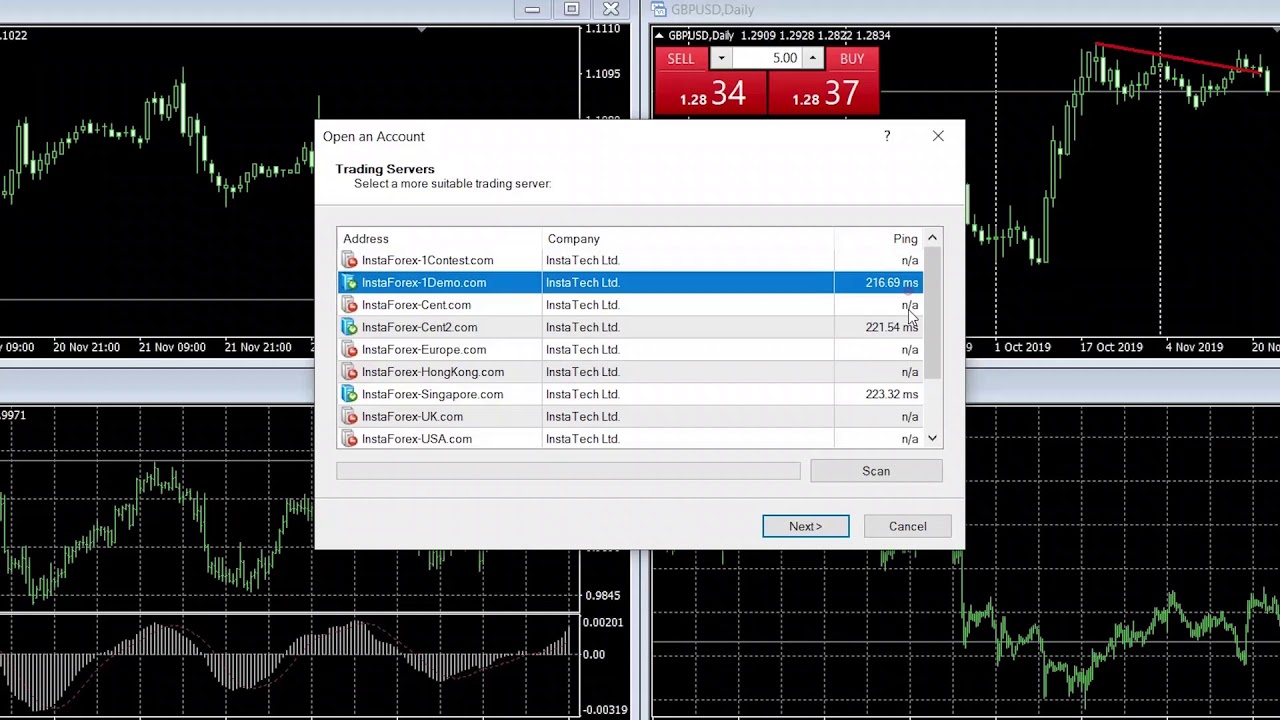Select the InstaForex-UK.com server
Screen dimensions: 1280x720
pyautogui.click(x=630, y=417)
